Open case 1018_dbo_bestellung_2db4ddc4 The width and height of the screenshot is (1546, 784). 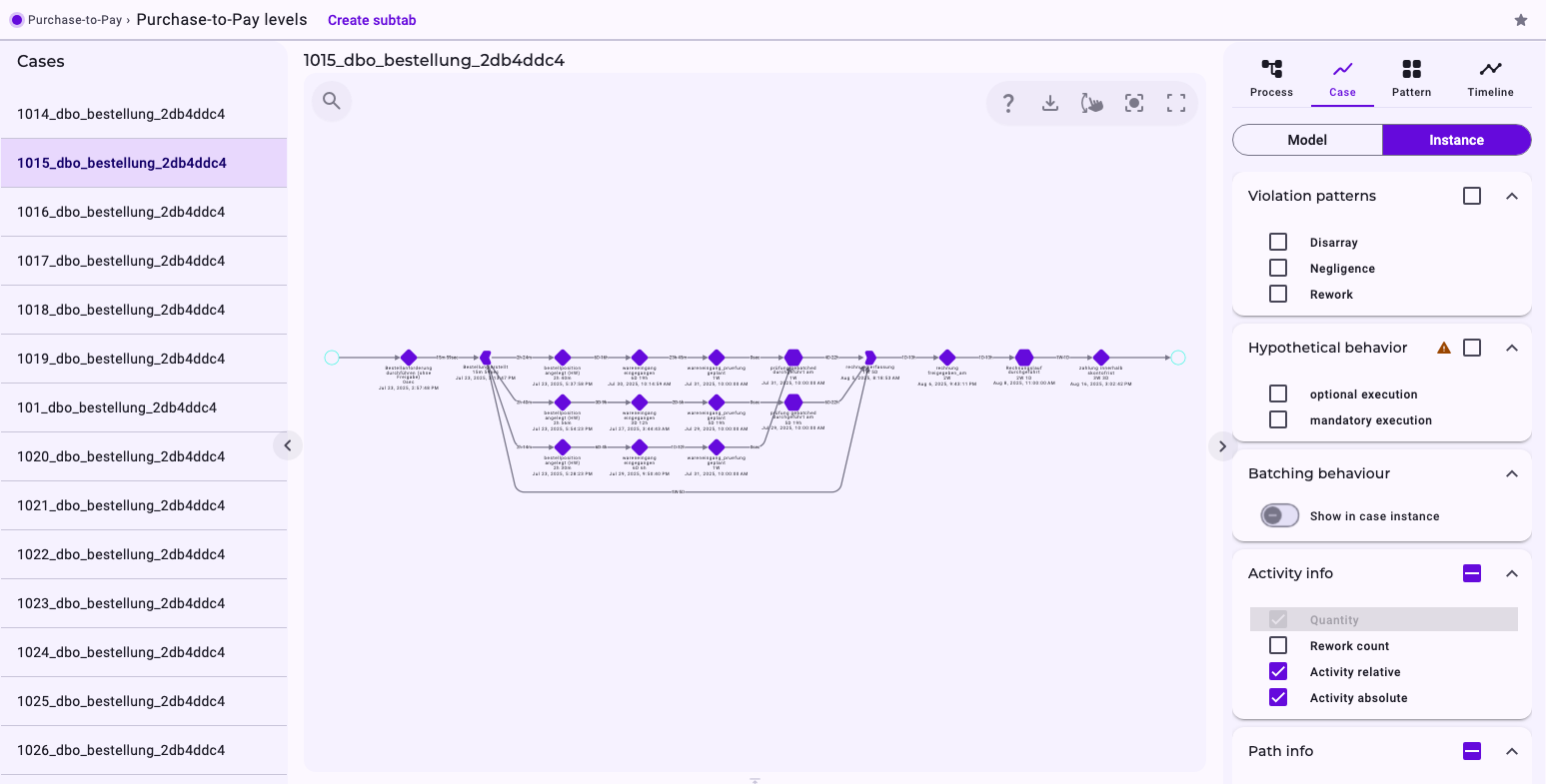(144, 310)
